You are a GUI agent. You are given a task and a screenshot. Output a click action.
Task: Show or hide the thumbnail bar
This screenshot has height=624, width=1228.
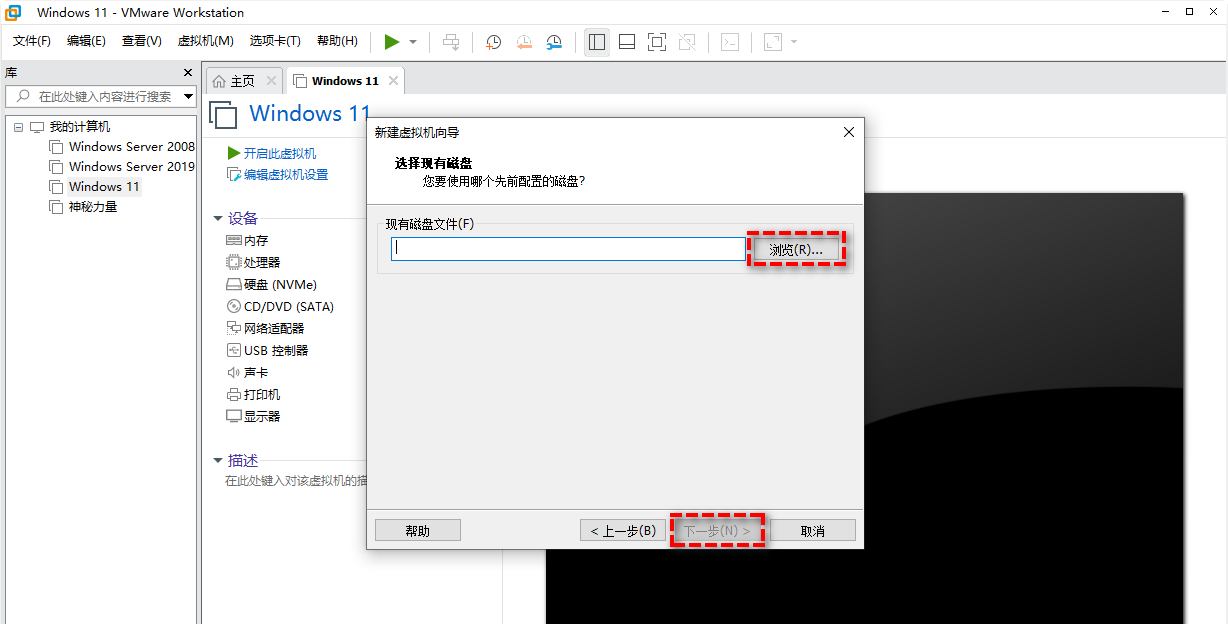point(626,42)
